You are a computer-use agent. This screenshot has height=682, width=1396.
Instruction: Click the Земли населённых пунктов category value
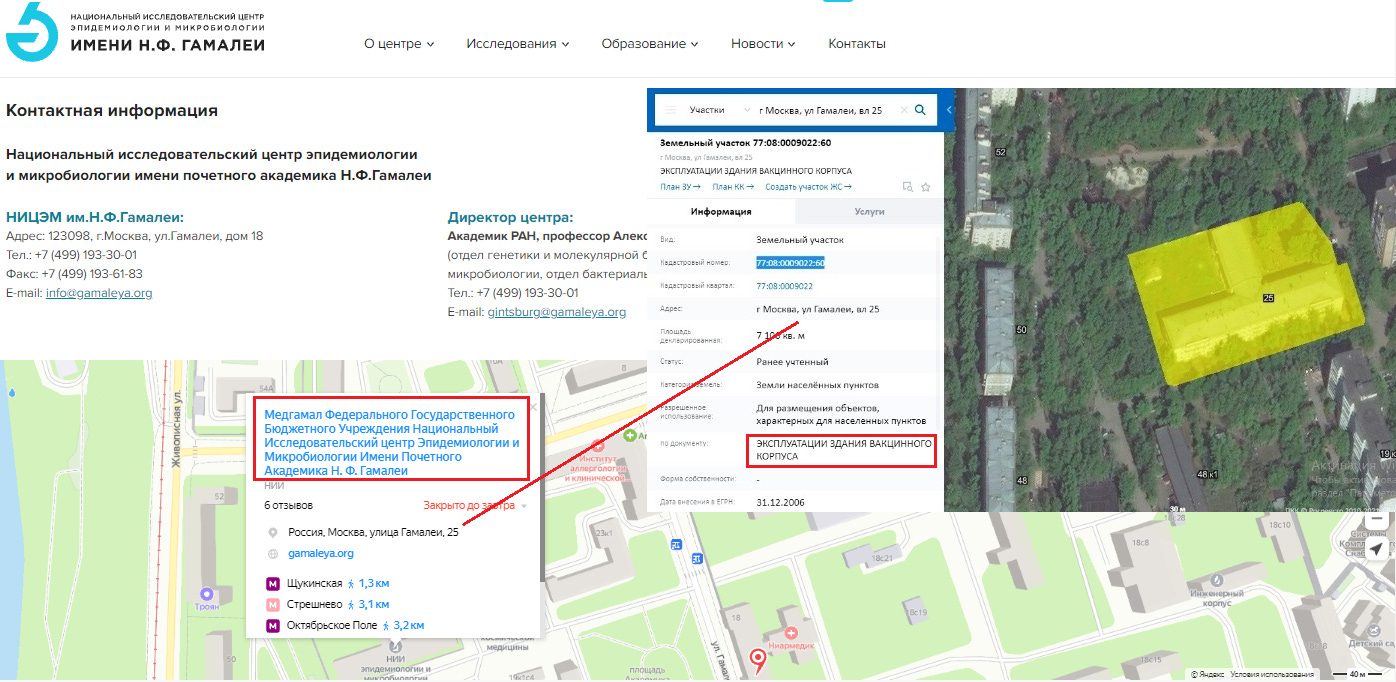pos(817,385)
